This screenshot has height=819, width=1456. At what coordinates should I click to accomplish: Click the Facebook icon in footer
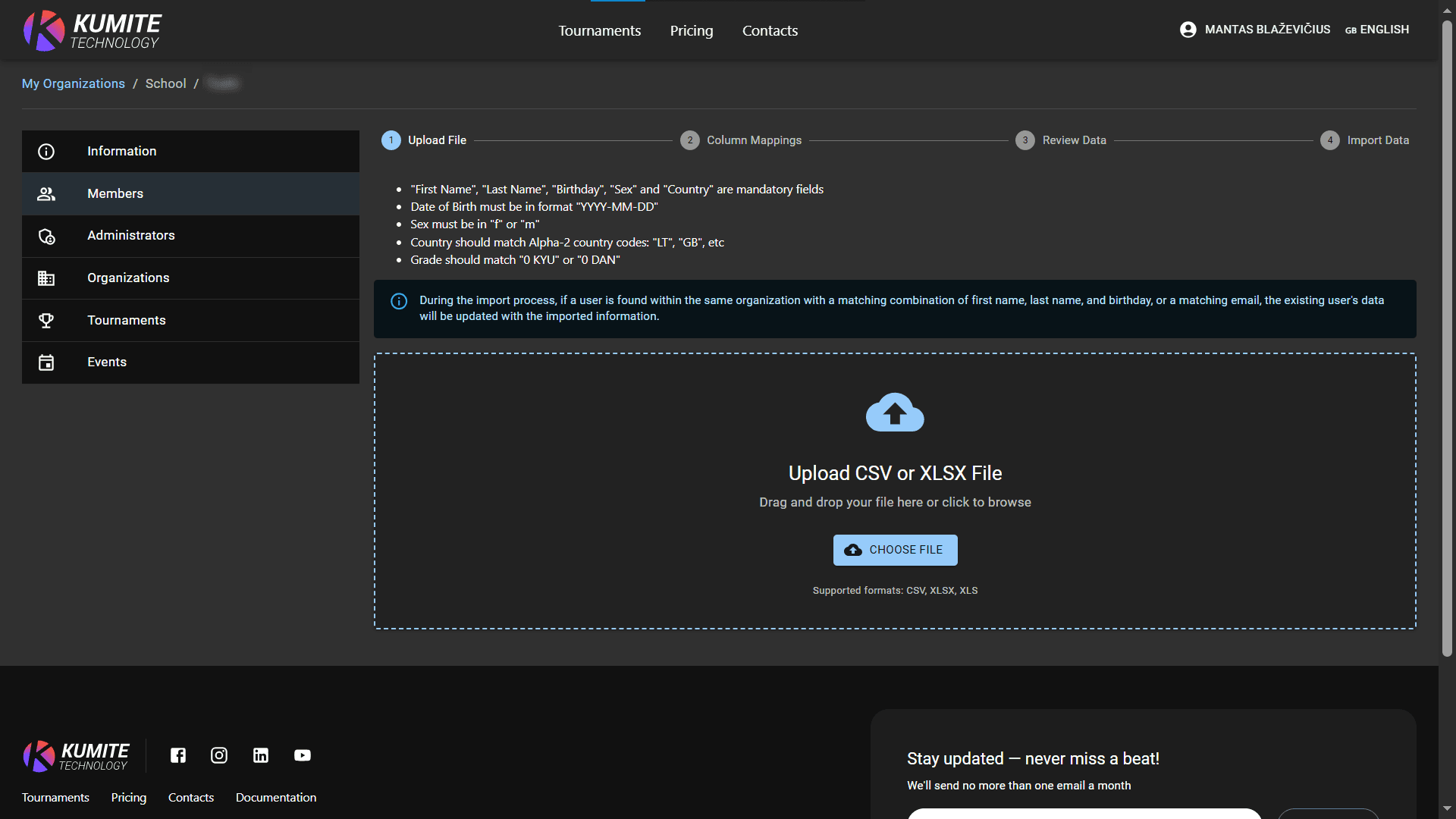coord(178,755)
